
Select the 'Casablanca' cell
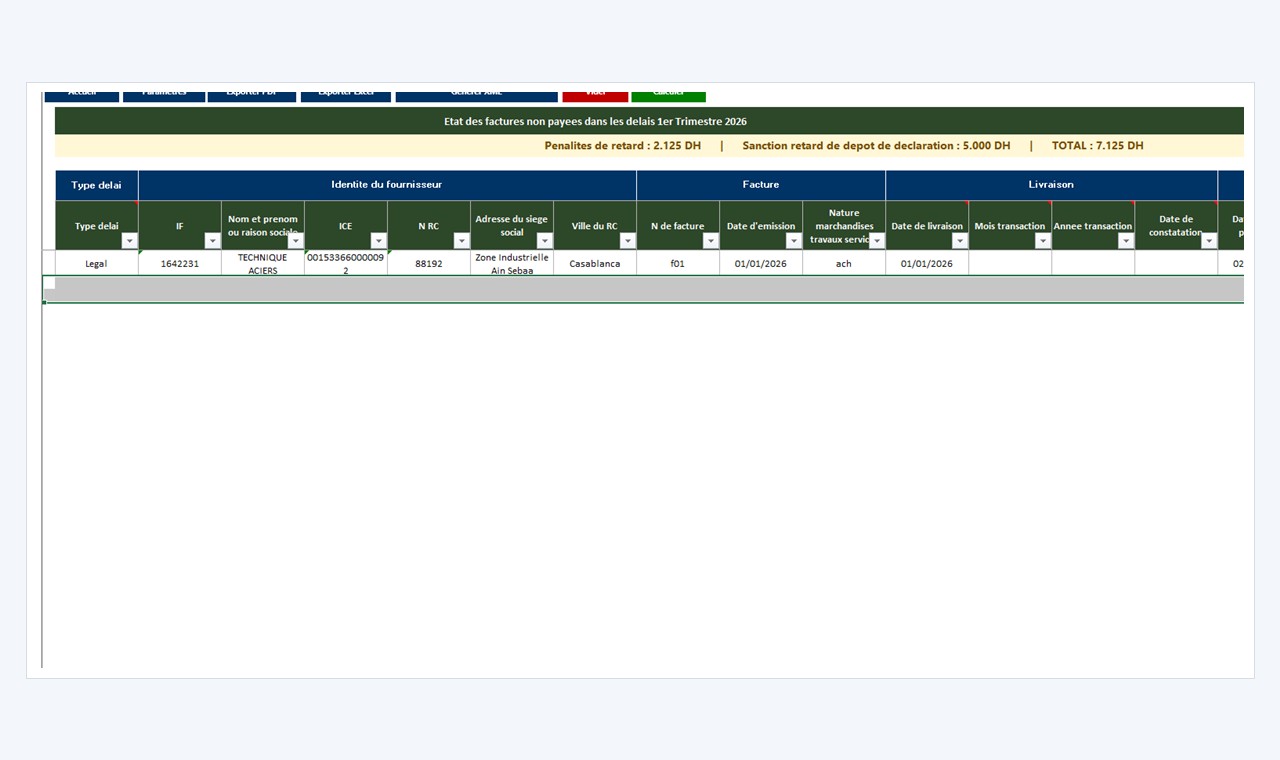pos(595,264)
